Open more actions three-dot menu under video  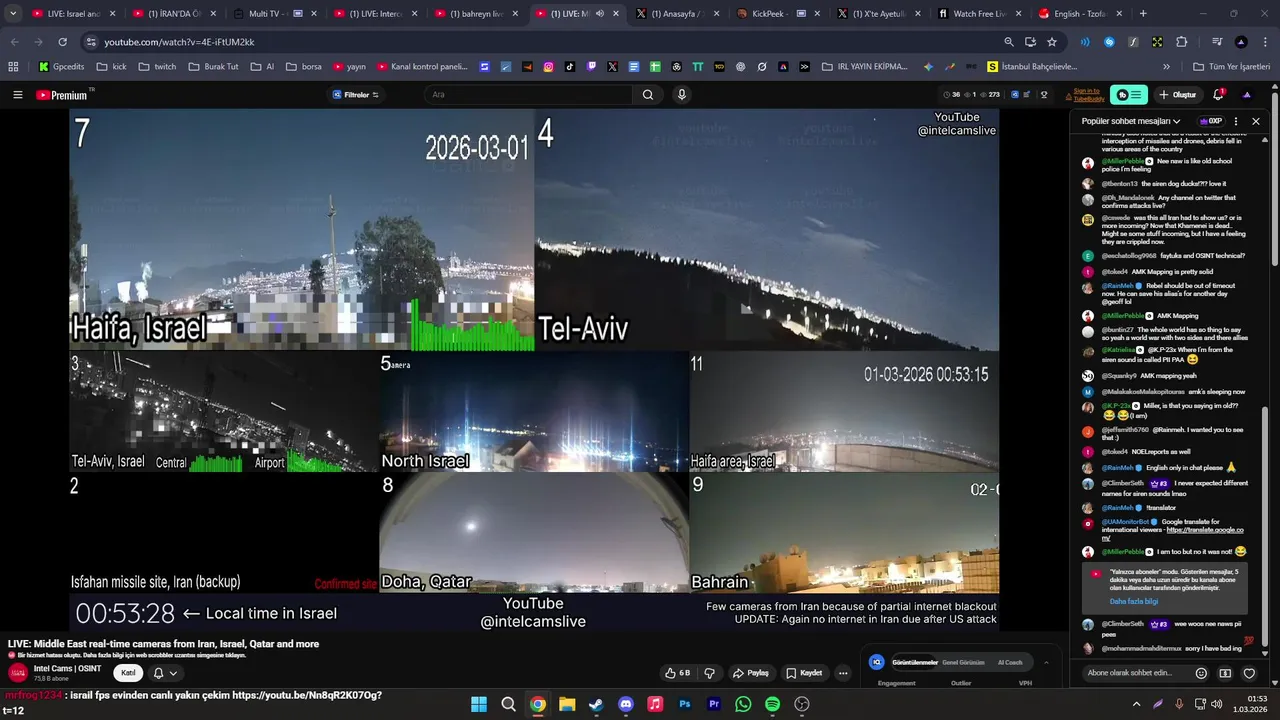click(x=843, y=673)
